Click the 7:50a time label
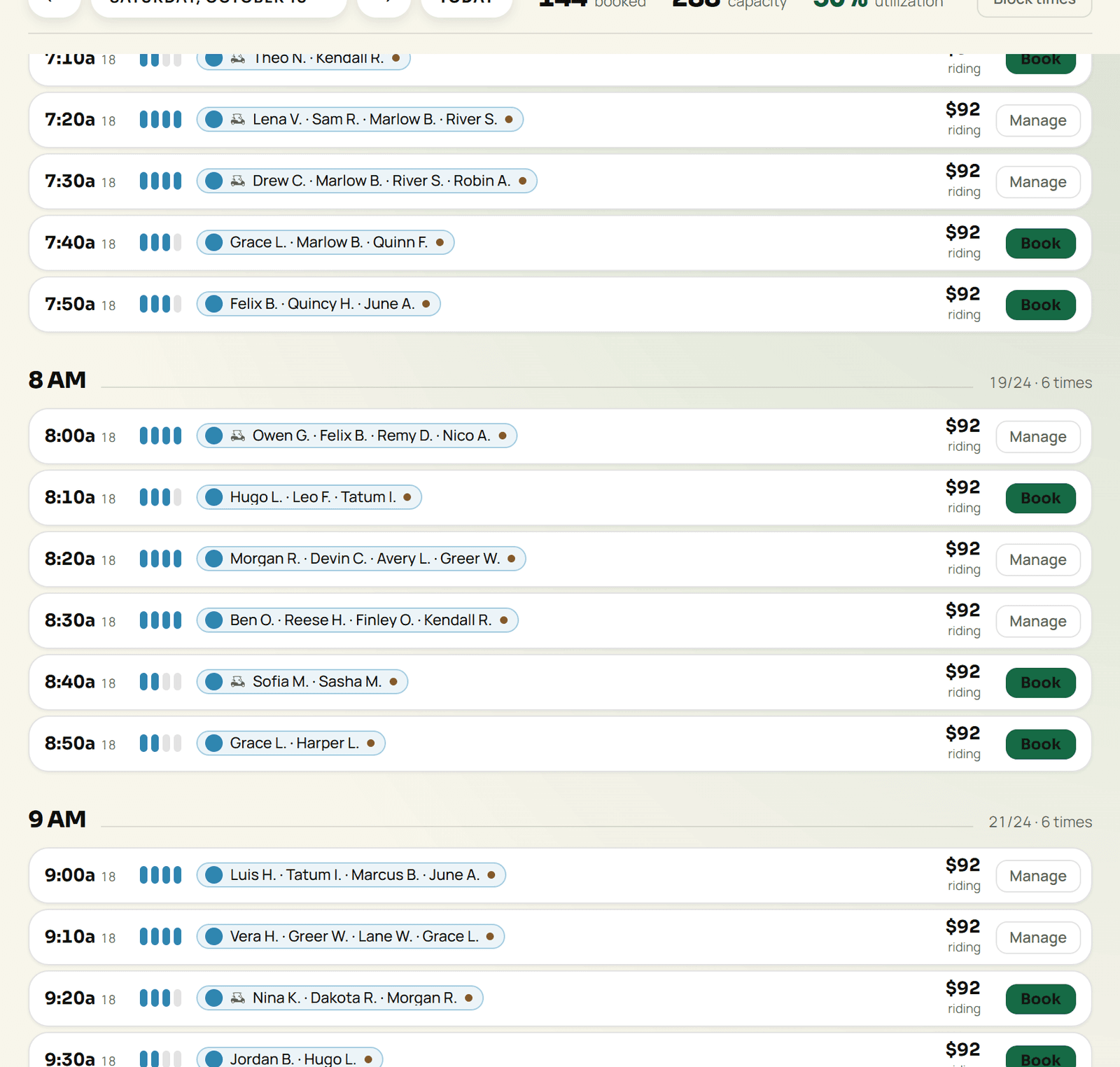 click(x=70, y=304)
